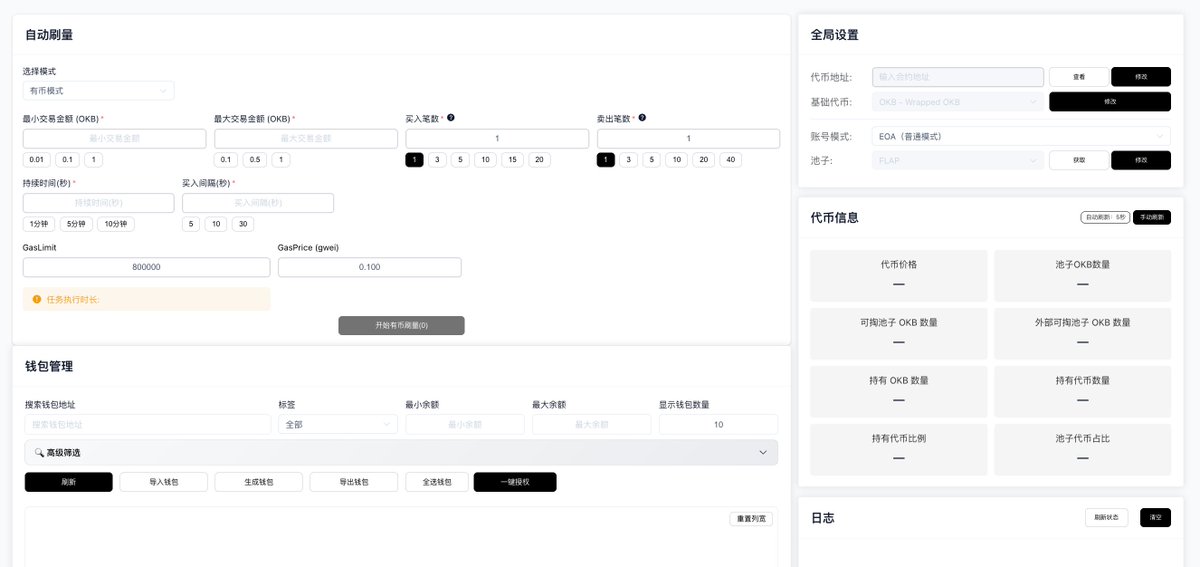The width and height of the screenshot is (1200, 567).
Task: Click 开始有币刷量 start button
Action: (x=401, y=325)
